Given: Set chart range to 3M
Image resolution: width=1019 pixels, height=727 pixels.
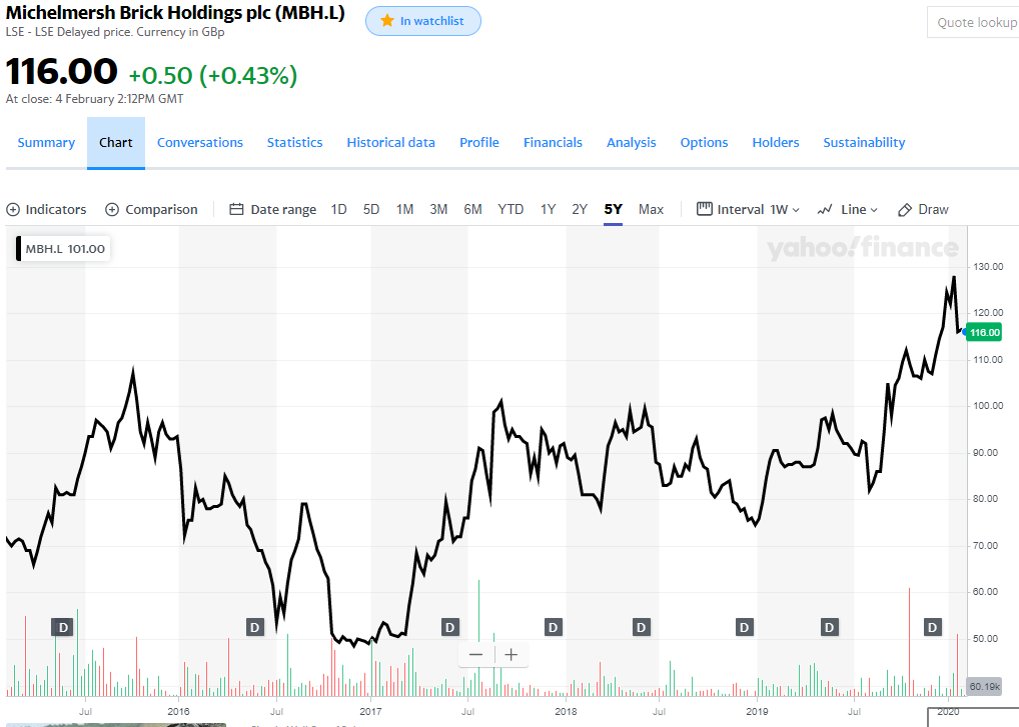Looking at the screenshot, I should tap(439, 209).
